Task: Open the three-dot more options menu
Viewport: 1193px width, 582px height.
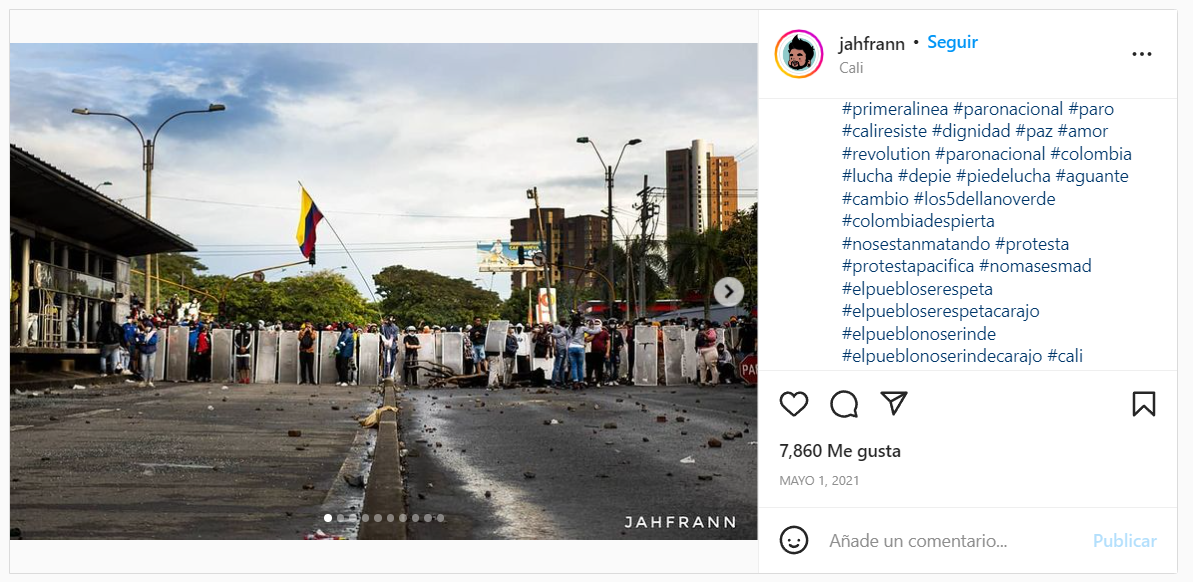Action: 1141,54
